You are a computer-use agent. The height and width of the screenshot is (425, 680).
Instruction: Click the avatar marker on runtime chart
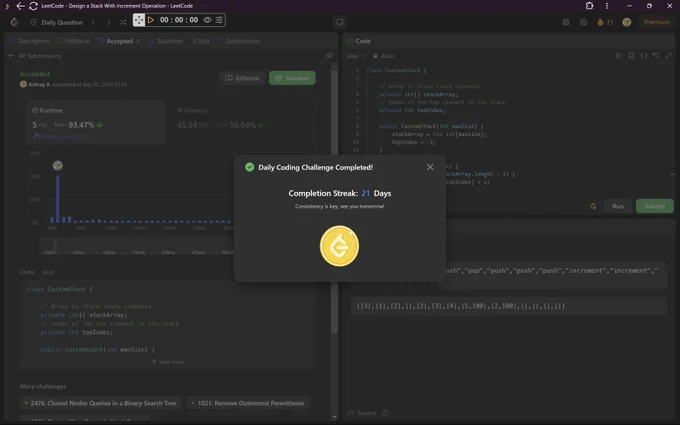tap(58, 166)
